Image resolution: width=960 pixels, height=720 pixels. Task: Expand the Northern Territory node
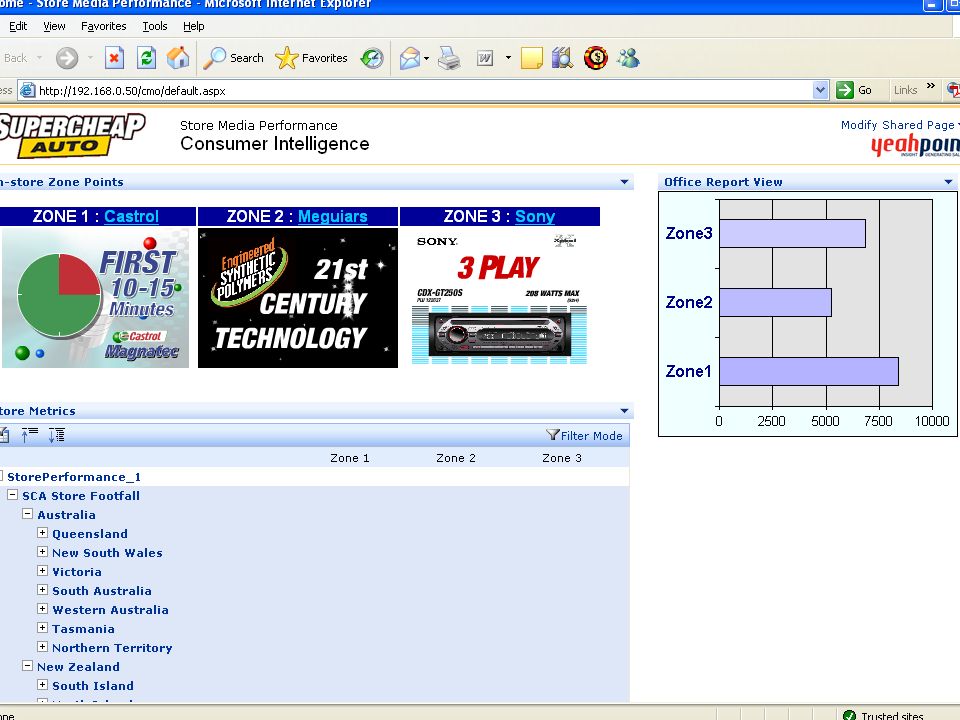pyautogui.click(x=42, y=647)
